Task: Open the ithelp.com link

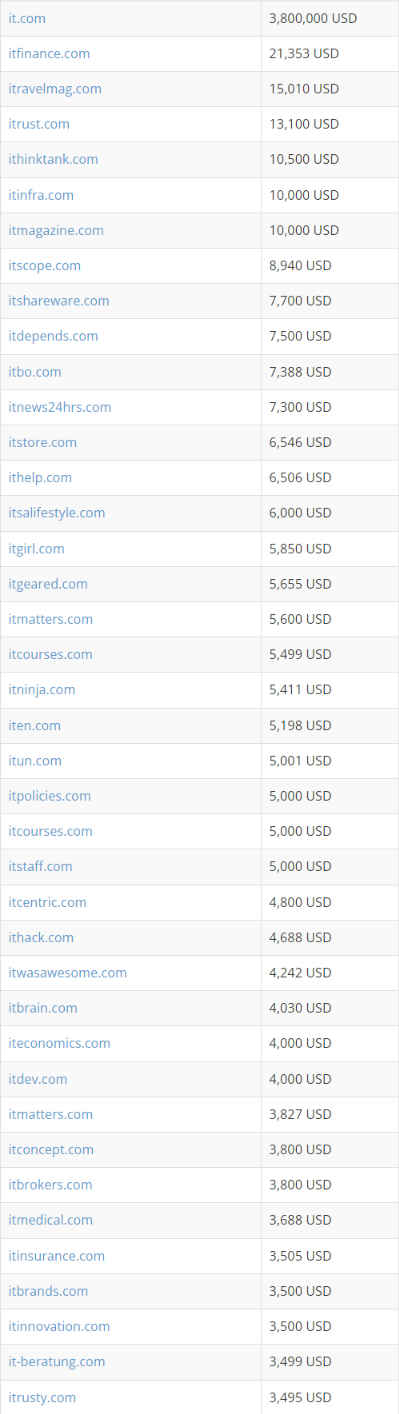Action: pyautogui.click(x=40, y=478)
